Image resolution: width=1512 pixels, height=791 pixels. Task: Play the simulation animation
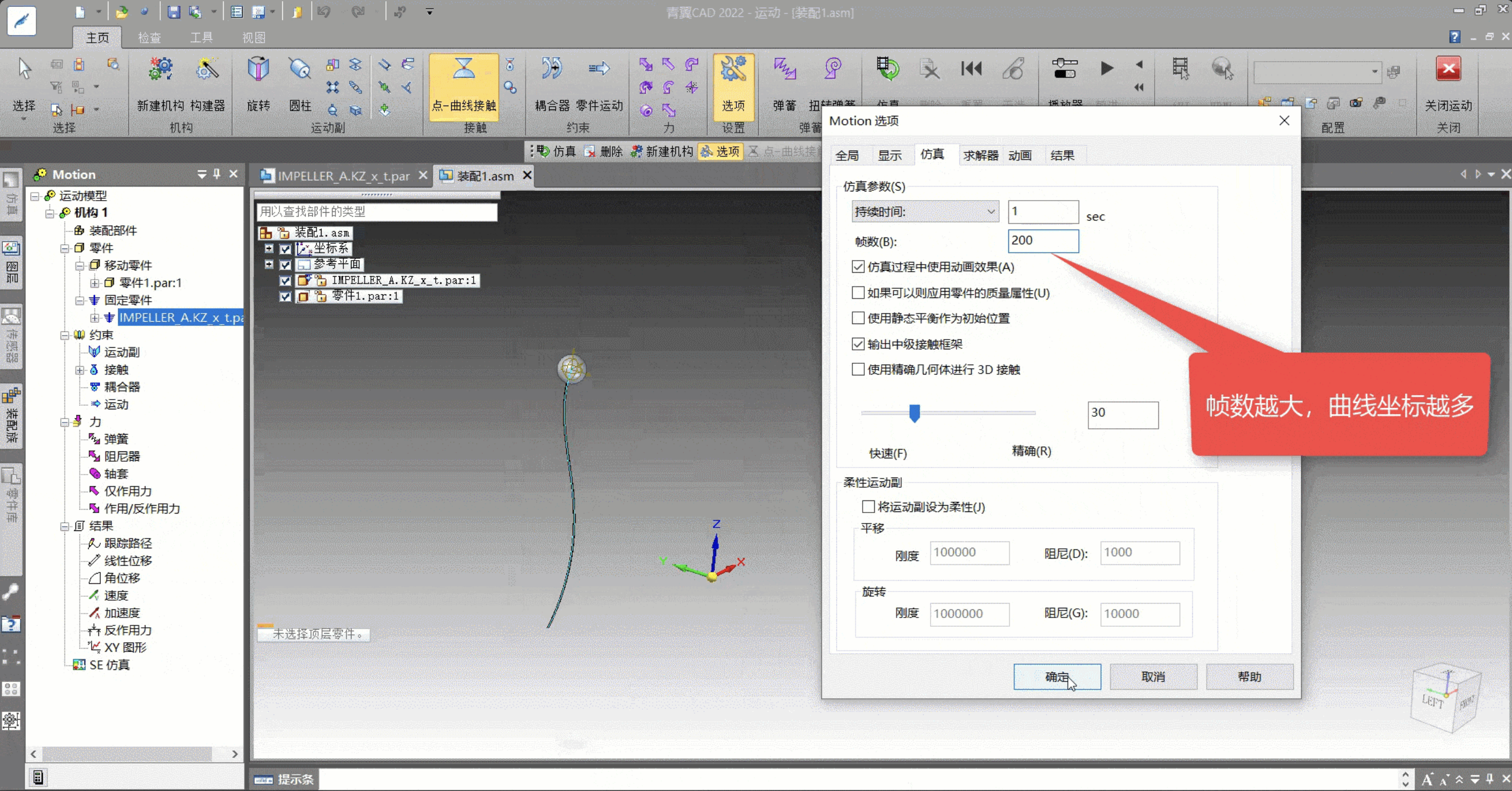point(1106,69)
